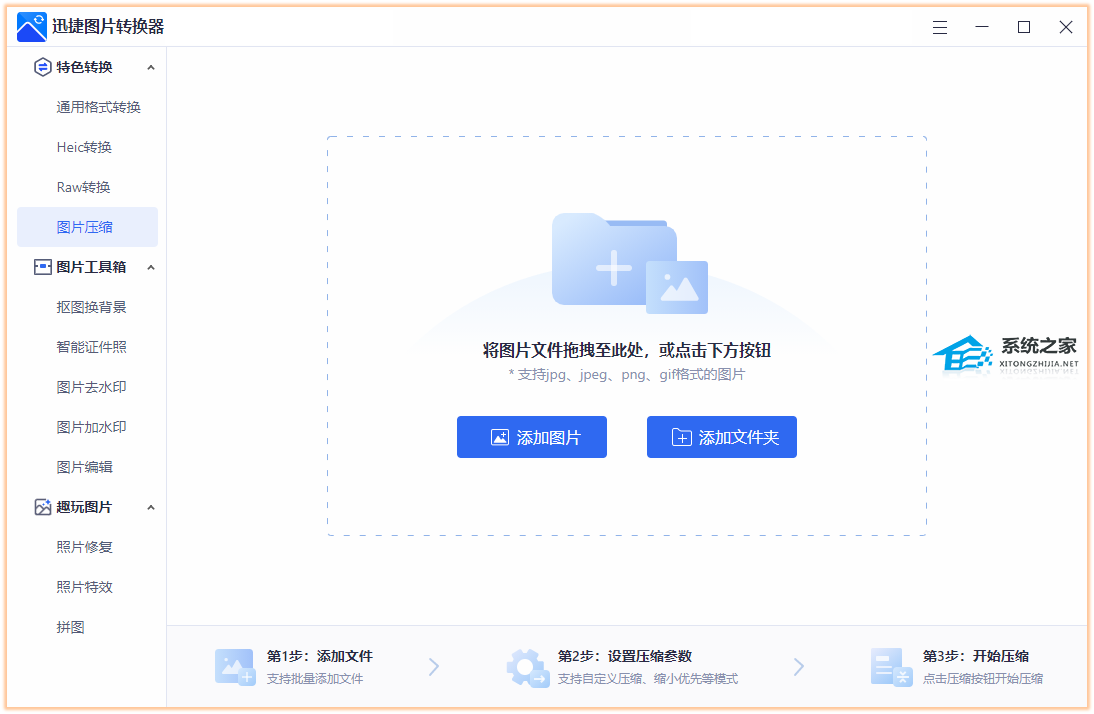
Task: Click the 添加图片 button
Action: point(532,436)
